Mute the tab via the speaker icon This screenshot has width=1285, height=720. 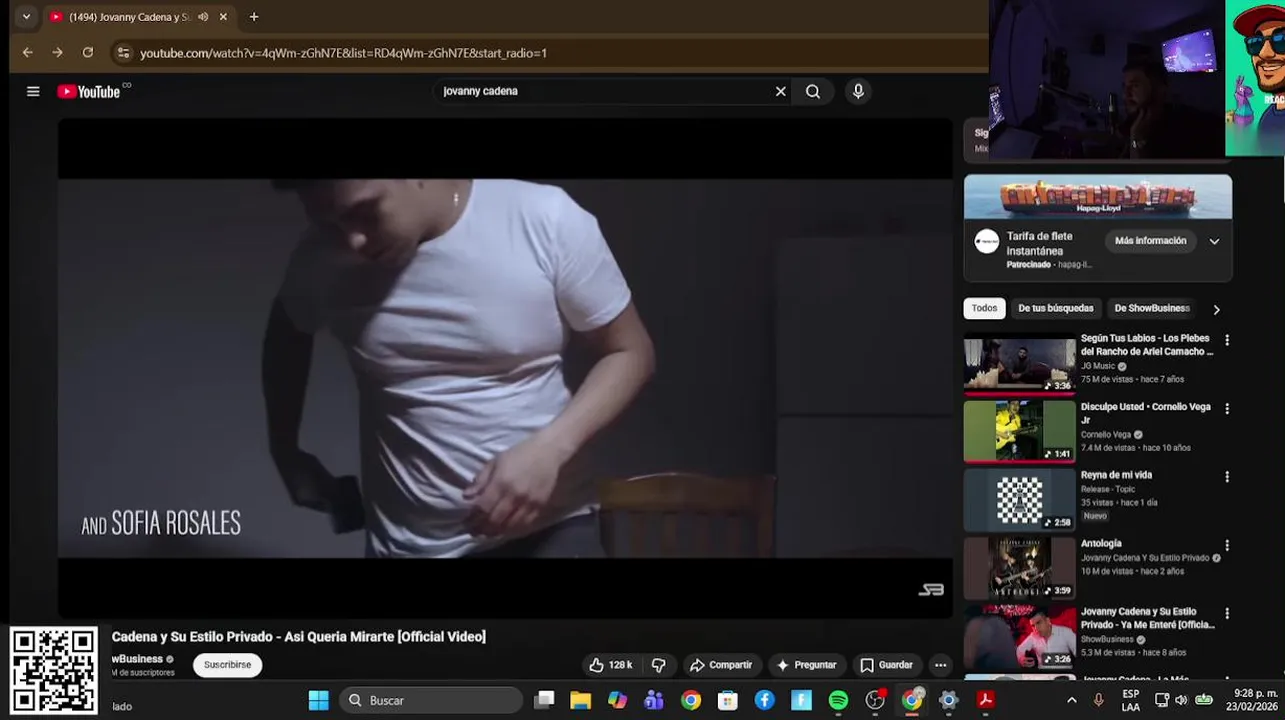tap(203, 17)
